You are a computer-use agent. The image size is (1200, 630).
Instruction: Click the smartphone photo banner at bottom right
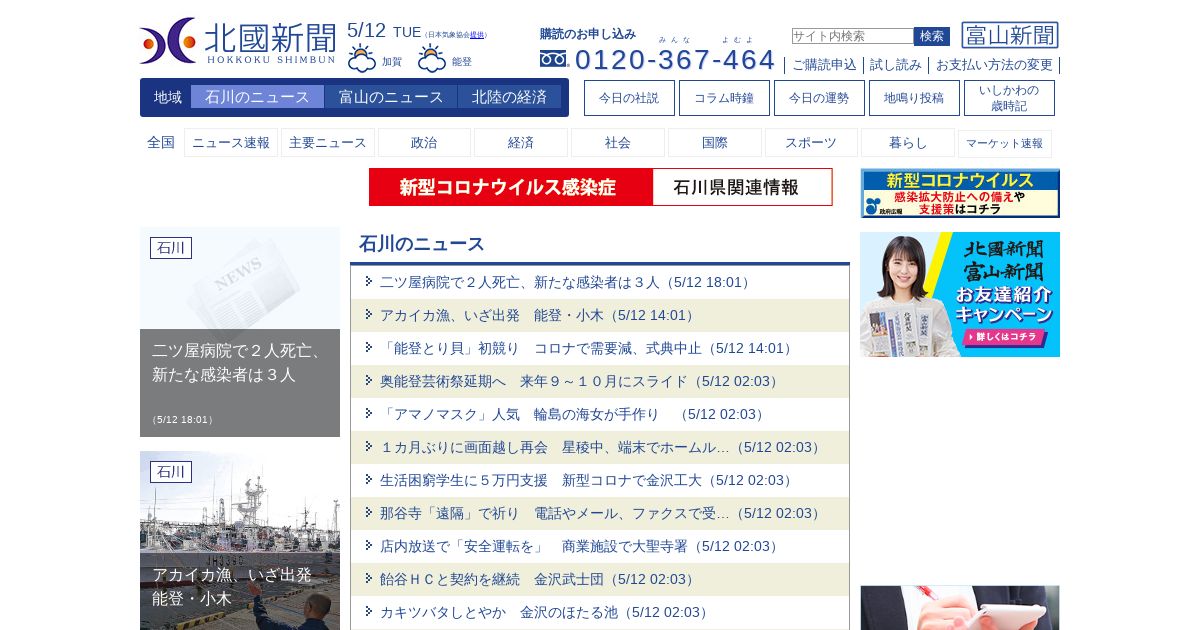tap(960, 608)
